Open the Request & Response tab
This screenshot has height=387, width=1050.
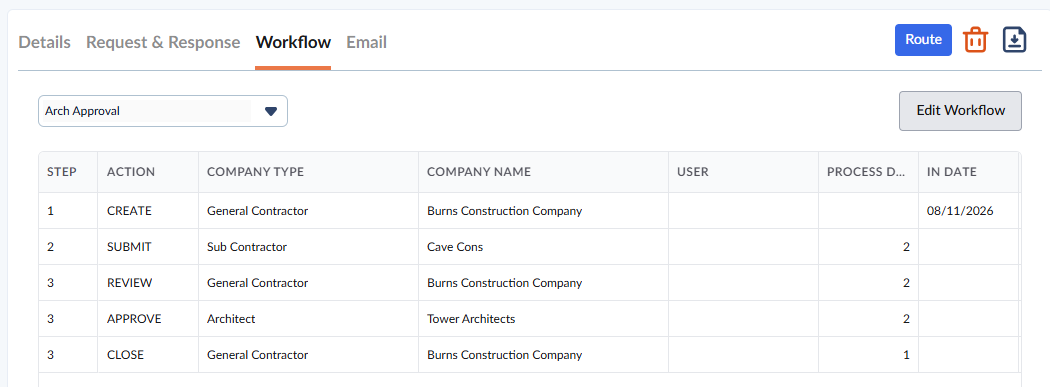pos(163,42)
